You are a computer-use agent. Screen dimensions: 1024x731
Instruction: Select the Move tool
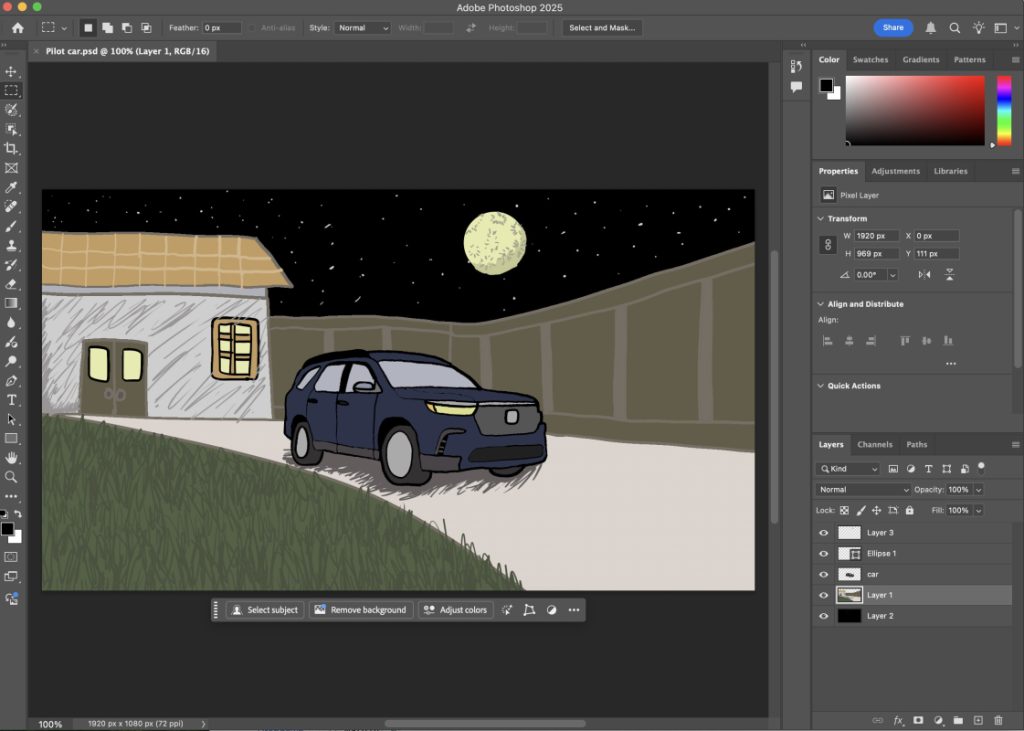pos(12,72)
